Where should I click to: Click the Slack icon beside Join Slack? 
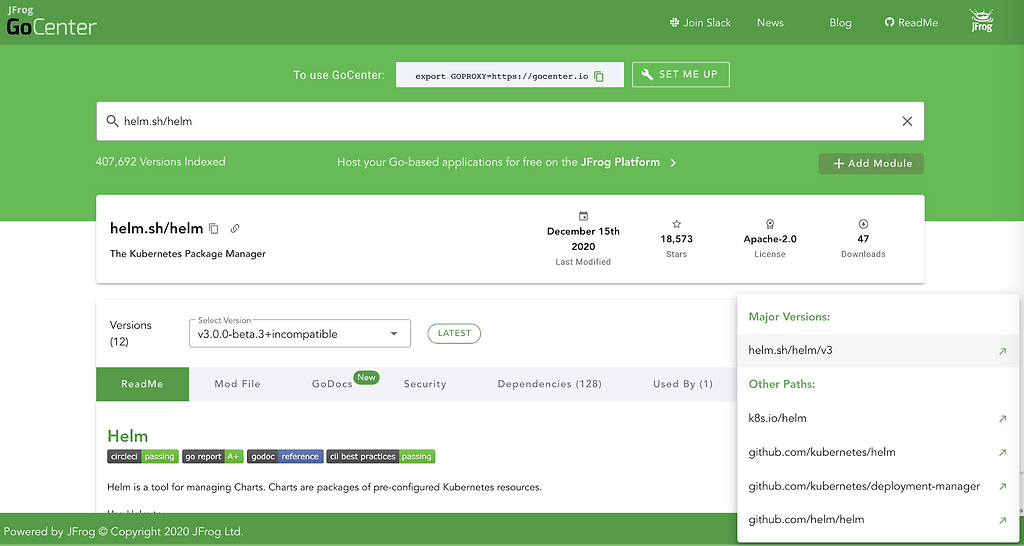tap(675, 23)
